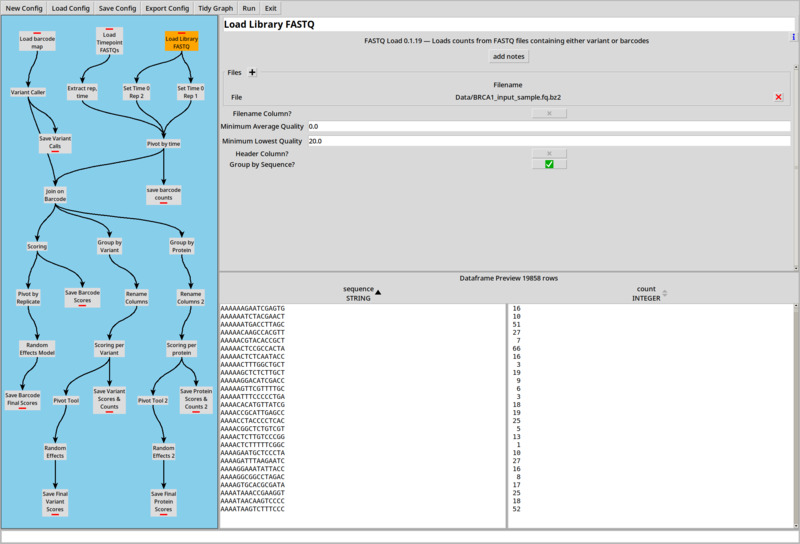Select the Random Effects node

click(55, 452)
